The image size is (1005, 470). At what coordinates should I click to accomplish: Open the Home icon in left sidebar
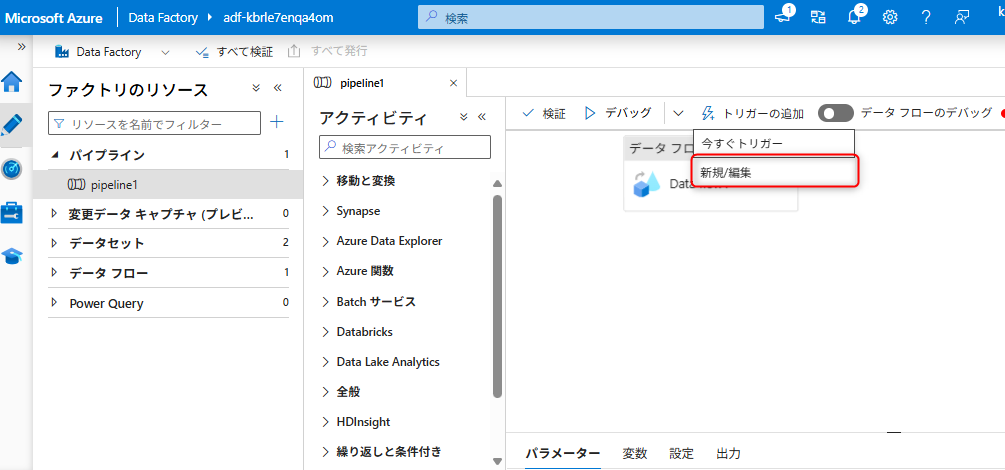point(12,82)
